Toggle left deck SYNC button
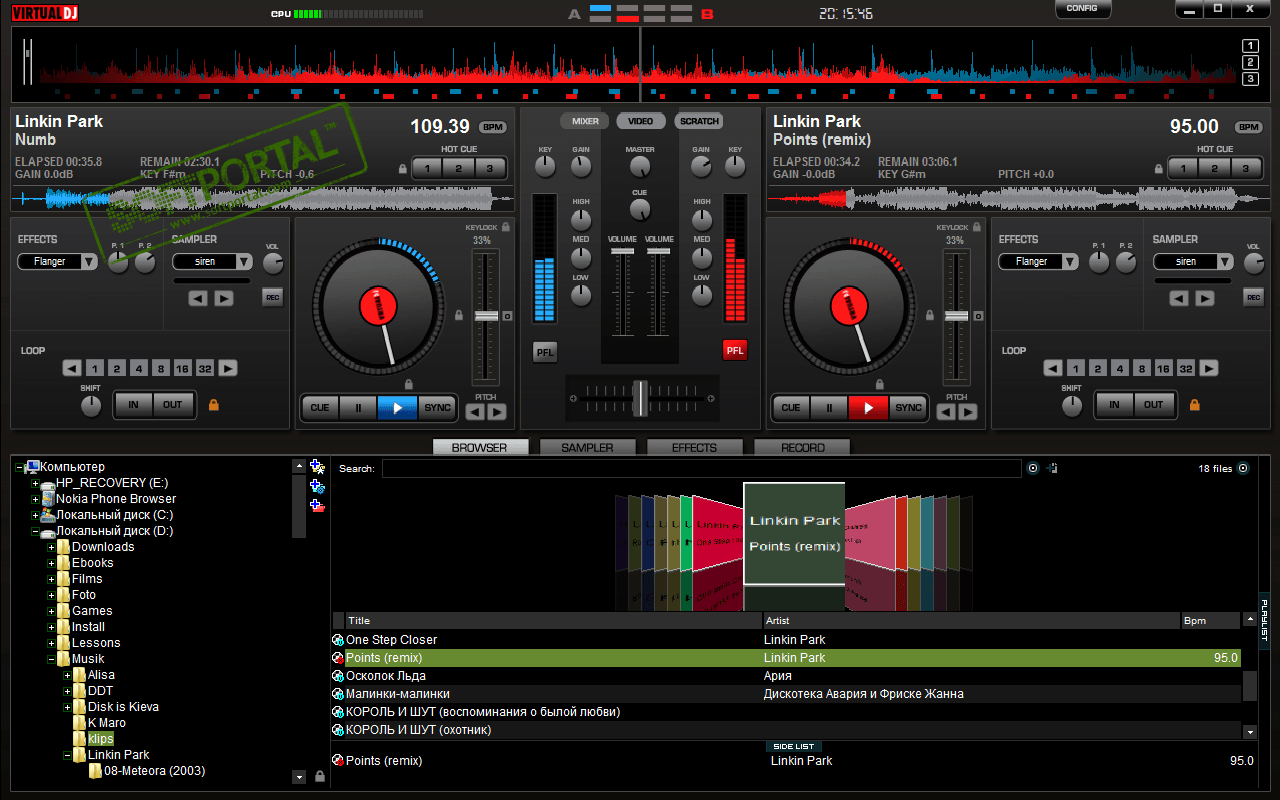1280x800 pixels. 437,407
